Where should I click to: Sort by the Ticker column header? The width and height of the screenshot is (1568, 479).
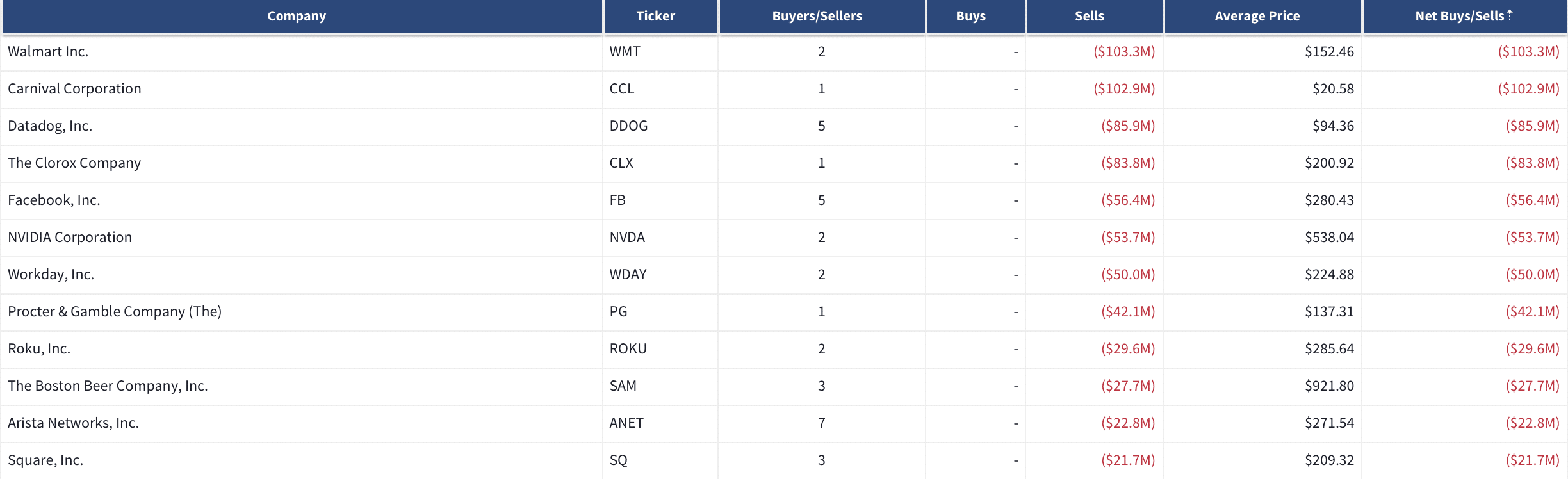(655, 16)
